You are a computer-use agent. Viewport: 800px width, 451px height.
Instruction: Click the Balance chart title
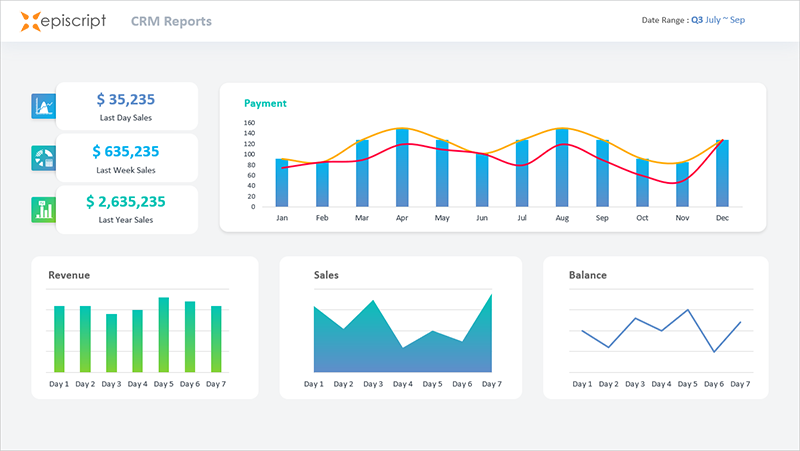[588, 275]
